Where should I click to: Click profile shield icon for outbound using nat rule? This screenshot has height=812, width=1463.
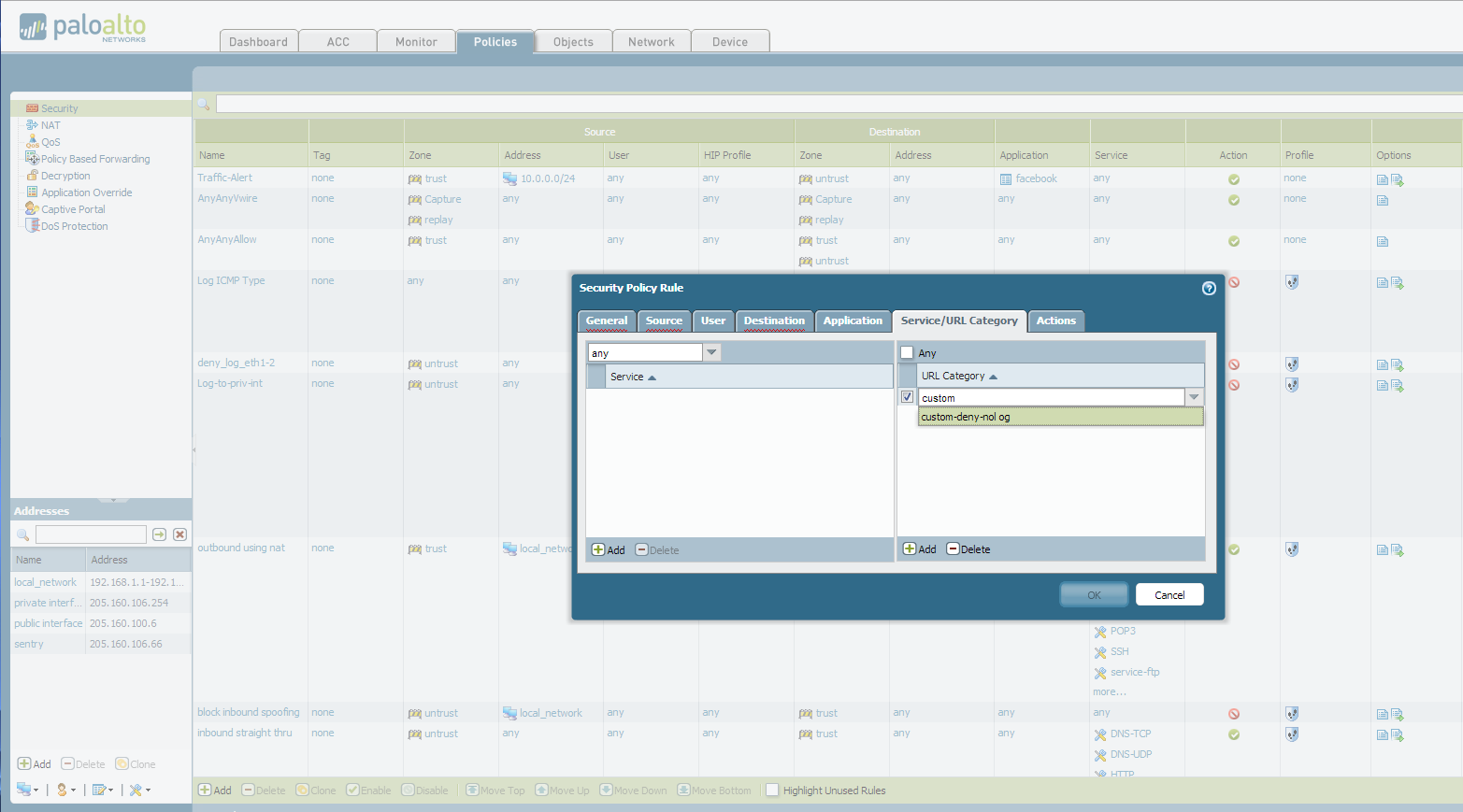click(1292, 549)
